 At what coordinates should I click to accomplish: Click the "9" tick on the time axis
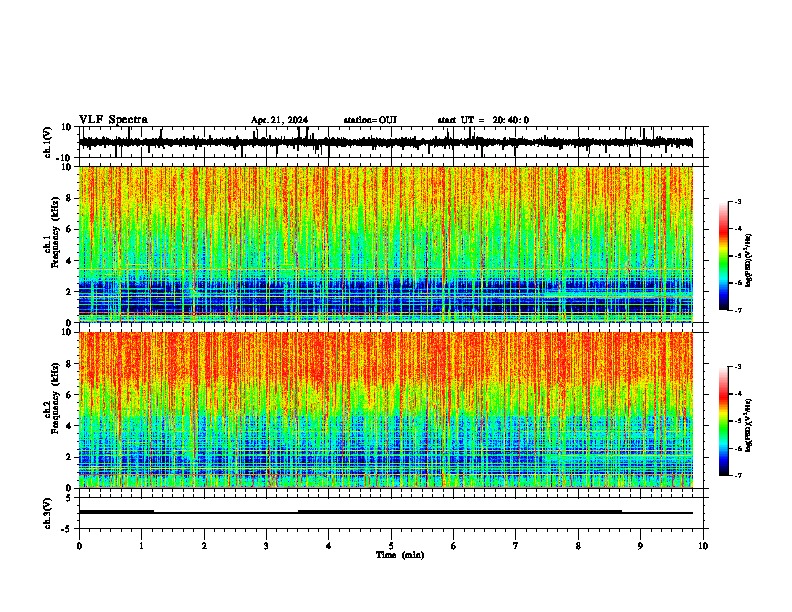tap(640, 546)
